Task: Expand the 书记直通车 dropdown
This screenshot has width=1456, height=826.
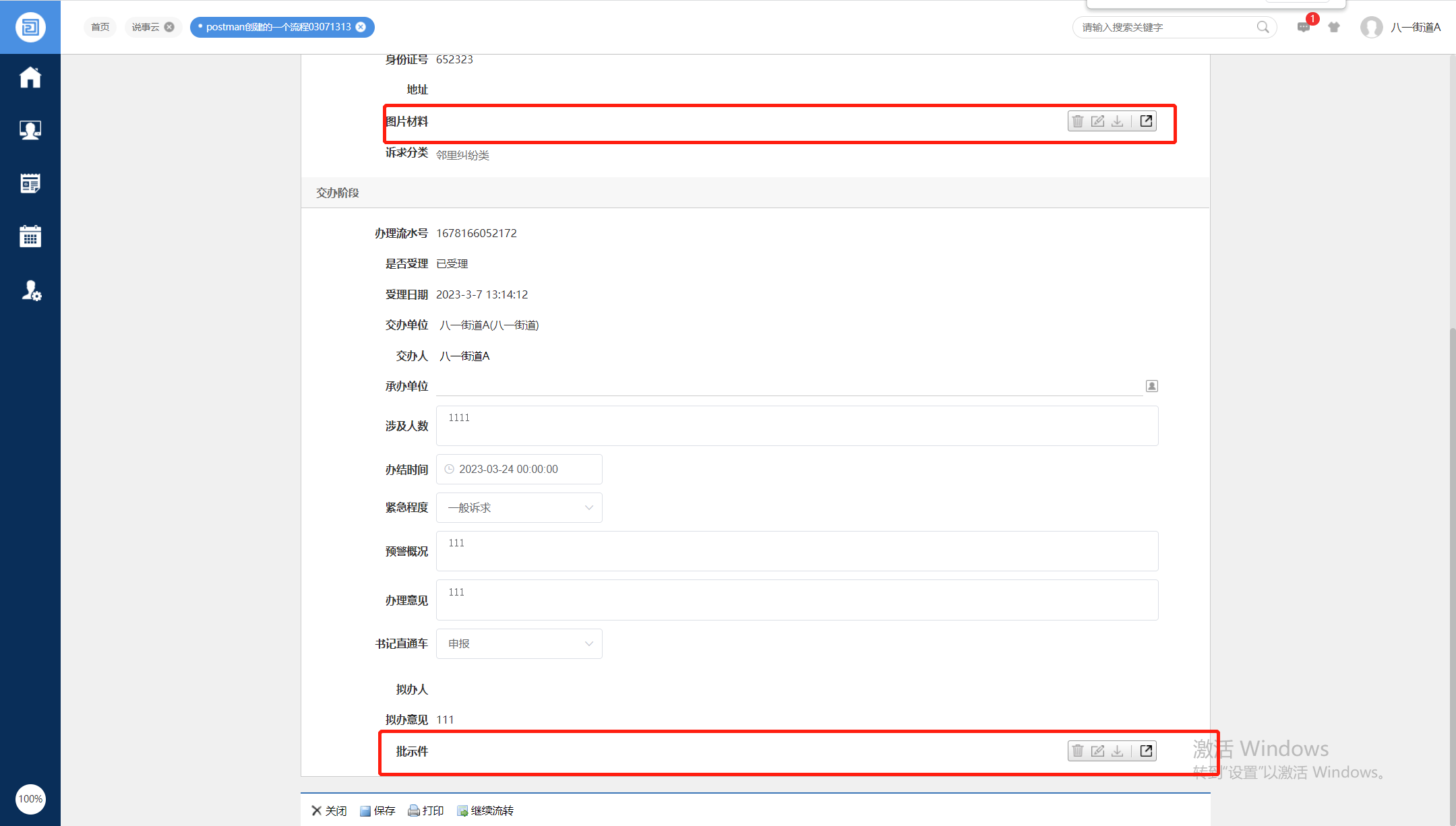Action: pos(519,644)
